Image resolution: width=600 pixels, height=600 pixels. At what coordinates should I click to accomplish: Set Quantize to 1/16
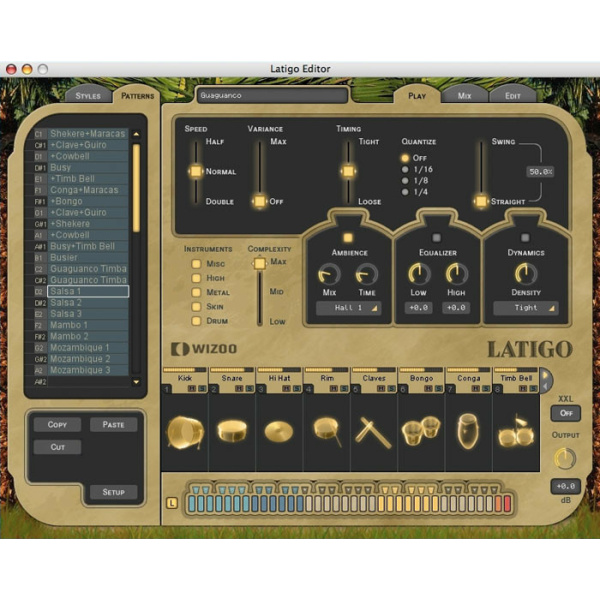coord(405,169)
